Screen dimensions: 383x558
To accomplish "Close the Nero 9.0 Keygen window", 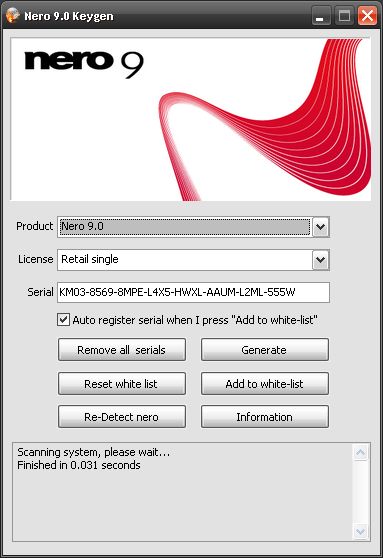I will tap(368, 16).
